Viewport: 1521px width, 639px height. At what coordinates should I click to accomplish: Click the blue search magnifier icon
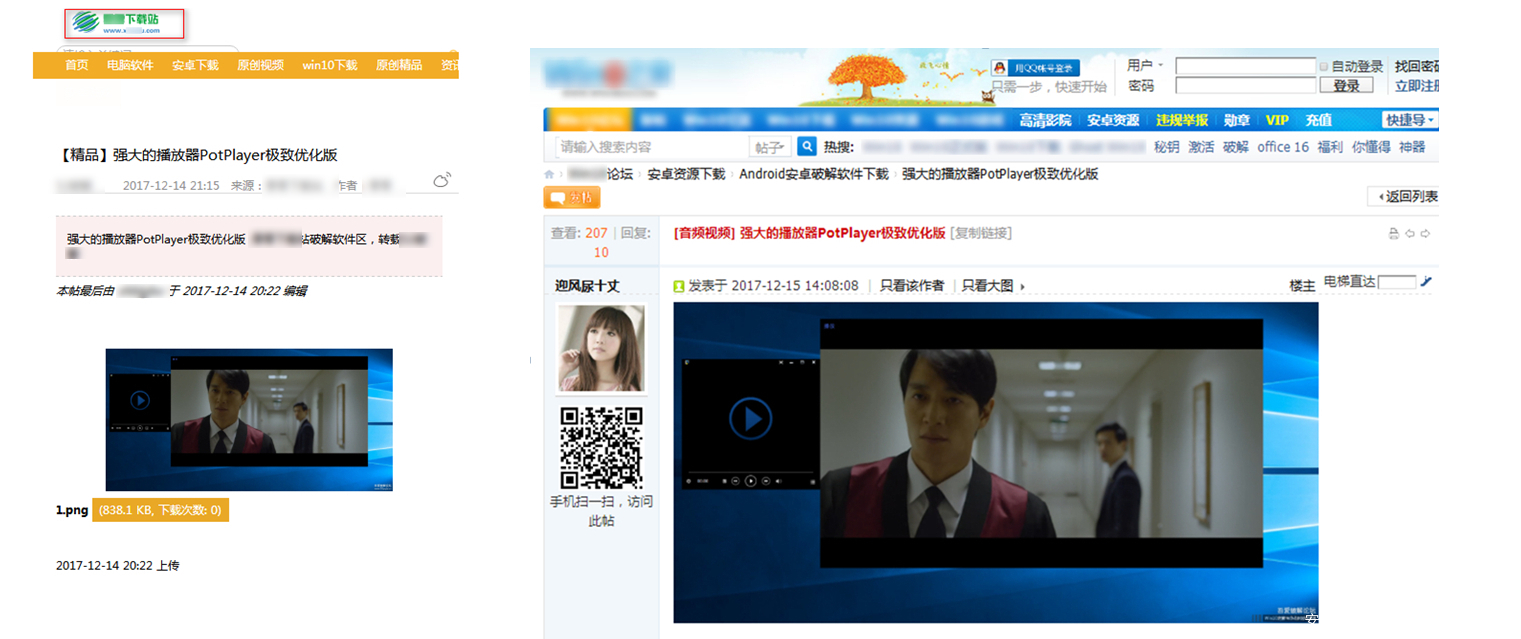(807, 147)
